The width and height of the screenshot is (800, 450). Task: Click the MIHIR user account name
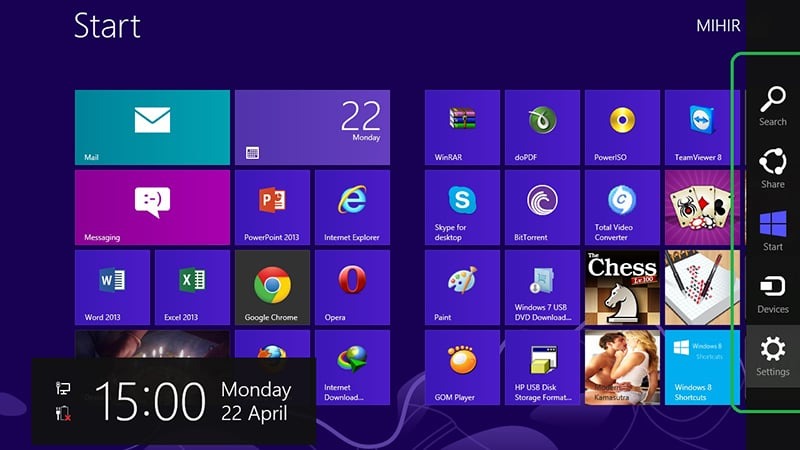click(718, 26)
